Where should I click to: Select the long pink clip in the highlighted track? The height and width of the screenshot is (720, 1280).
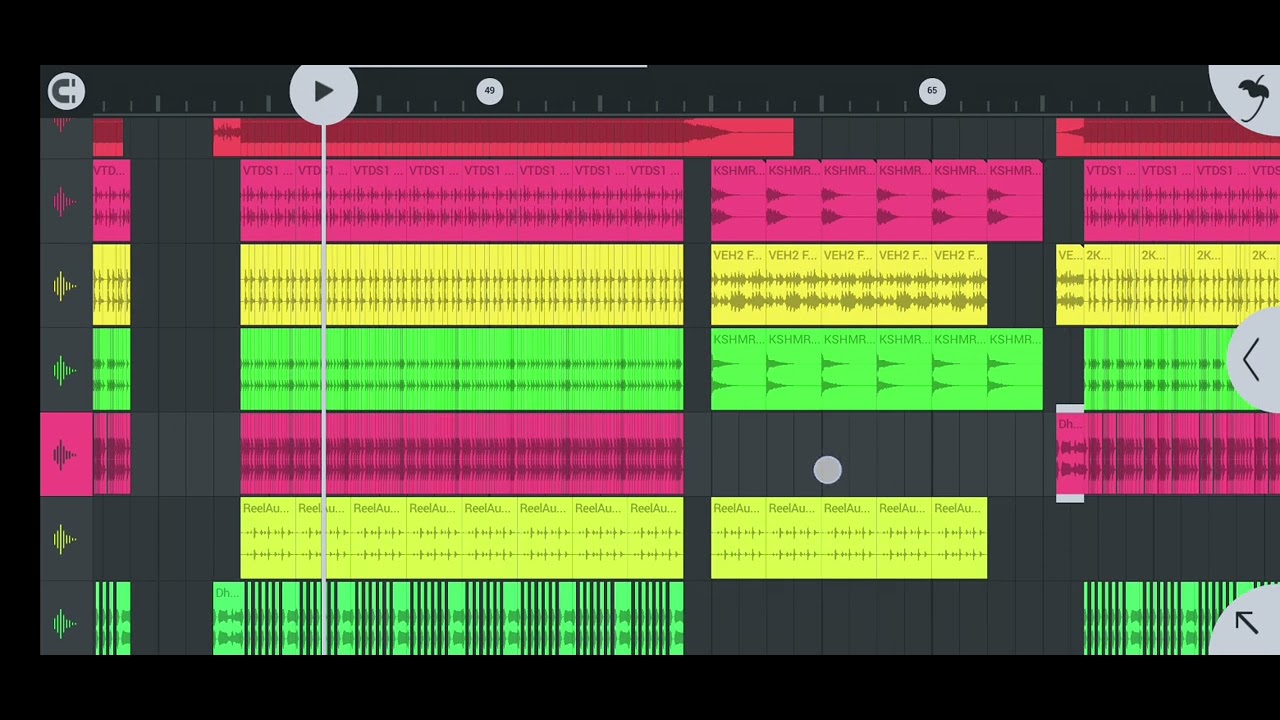point(462,454)
